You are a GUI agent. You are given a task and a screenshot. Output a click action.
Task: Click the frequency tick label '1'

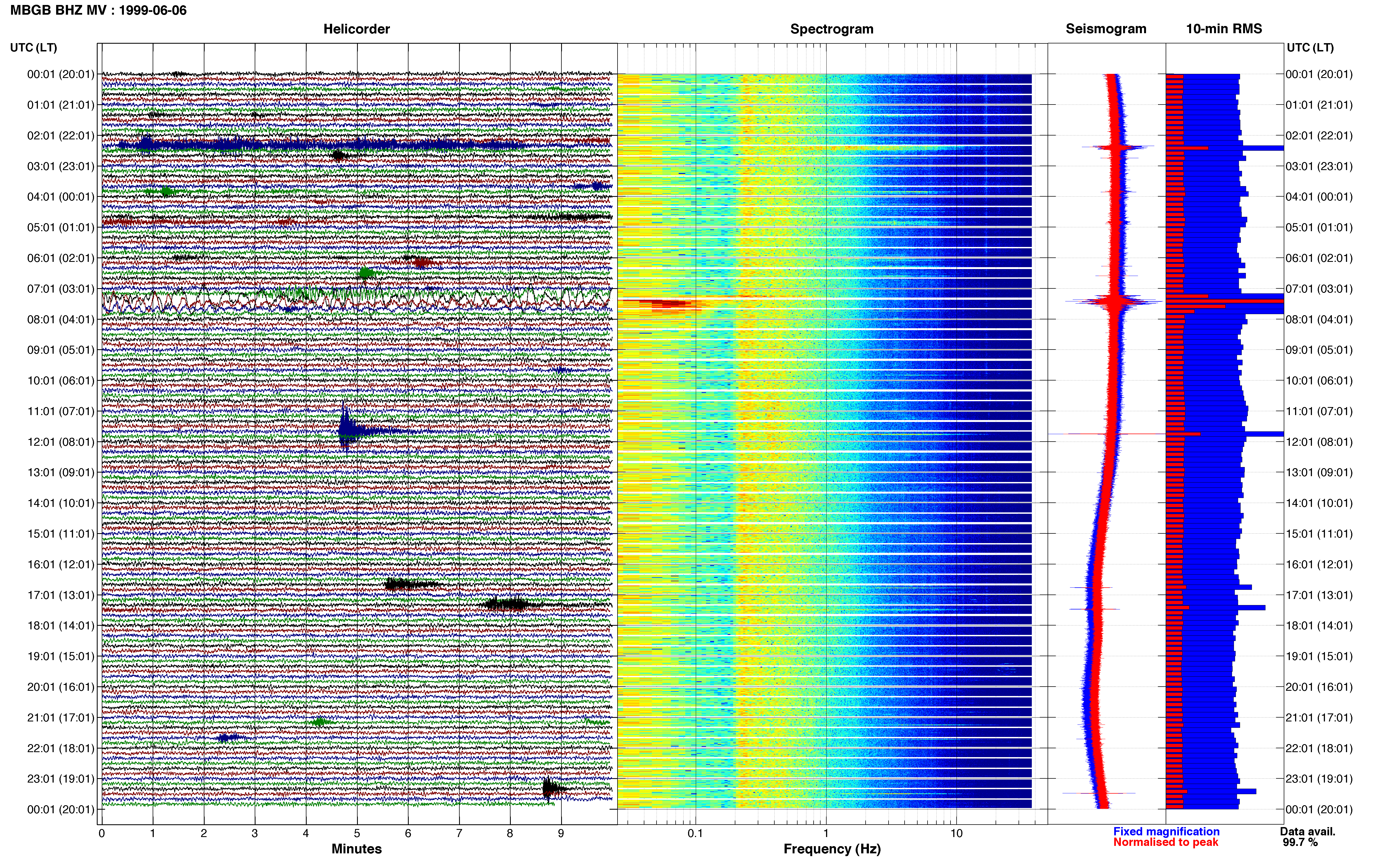[x=825, y=833]
